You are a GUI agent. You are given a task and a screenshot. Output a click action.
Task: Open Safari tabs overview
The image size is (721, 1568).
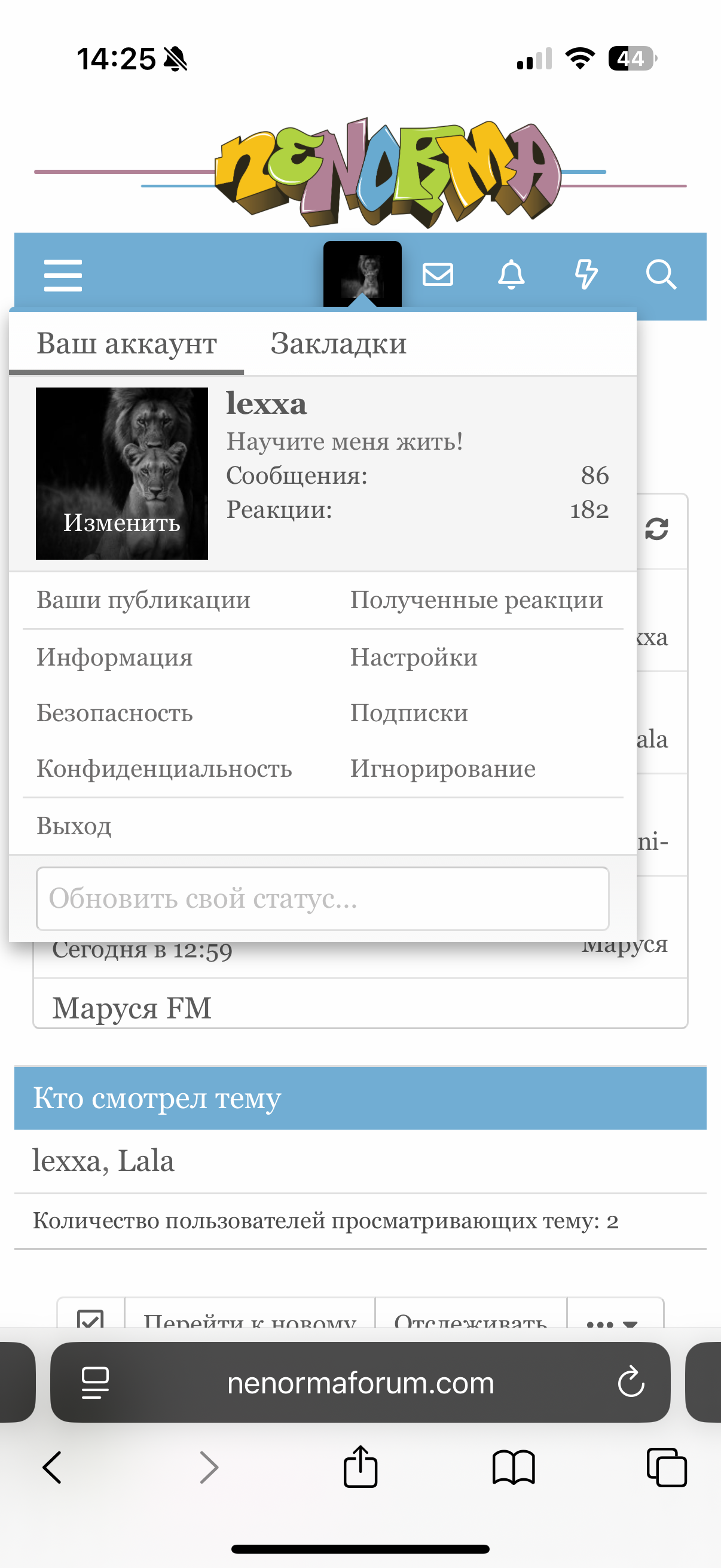tap(666, 1468)
